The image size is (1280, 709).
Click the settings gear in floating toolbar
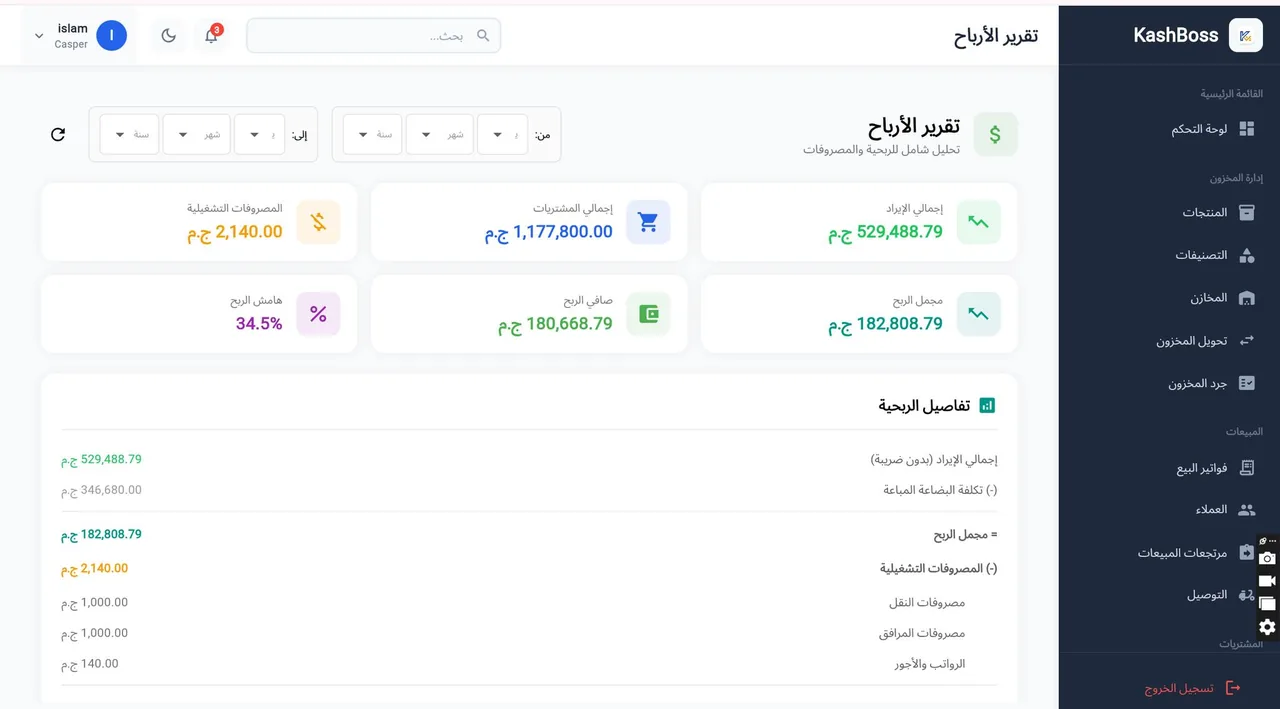pyautogui.click(x=1267, y=627)
